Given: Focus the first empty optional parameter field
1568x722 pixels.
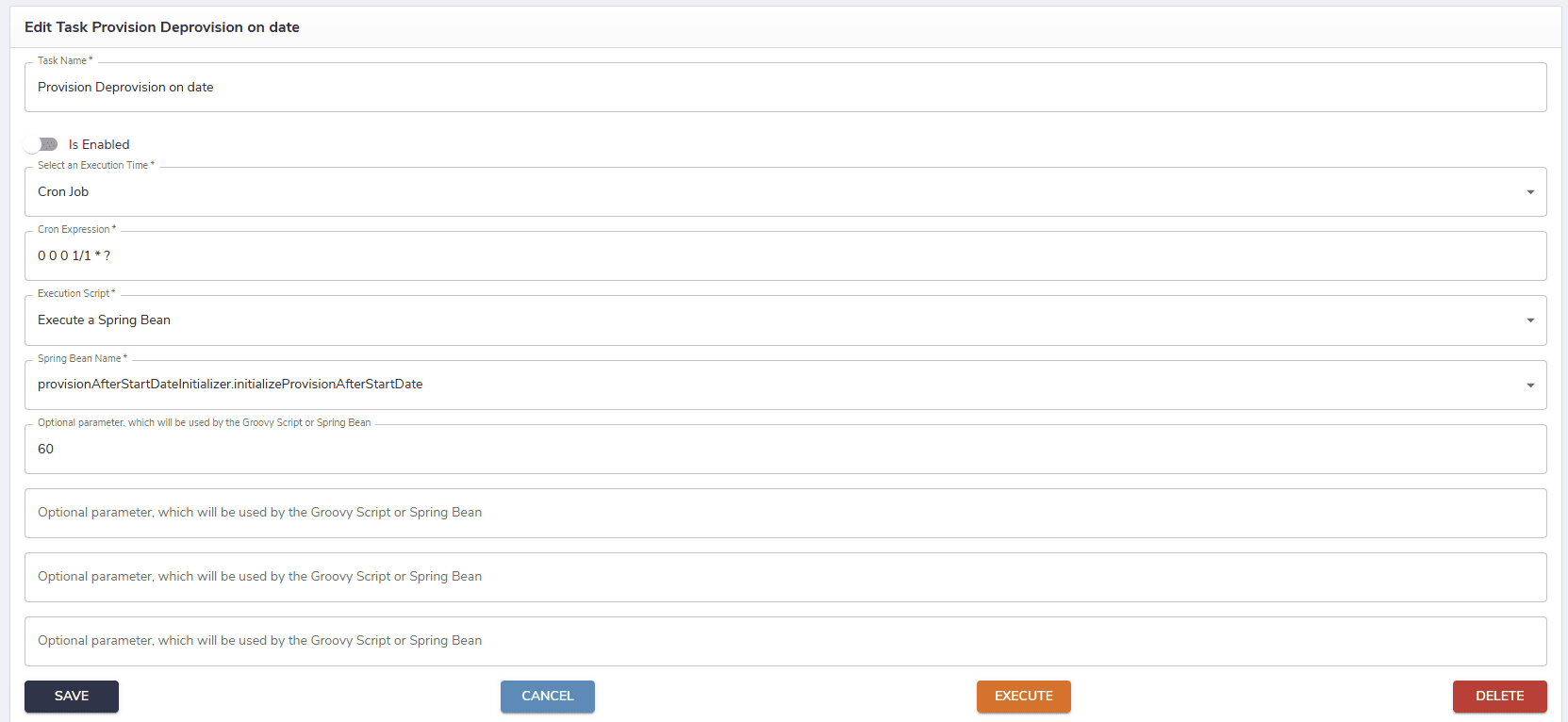Looking at the screenshot, I should 784,513.
